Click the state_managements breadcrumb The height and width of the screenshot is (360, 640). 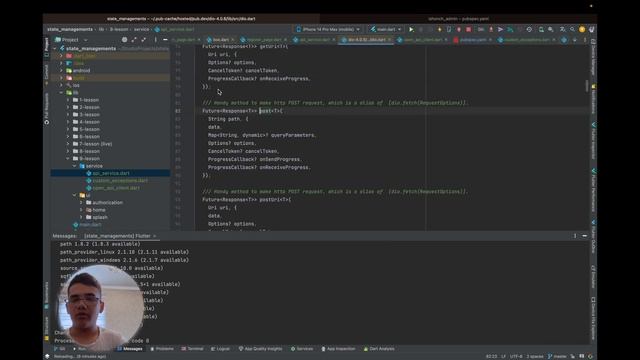point(70,29)
